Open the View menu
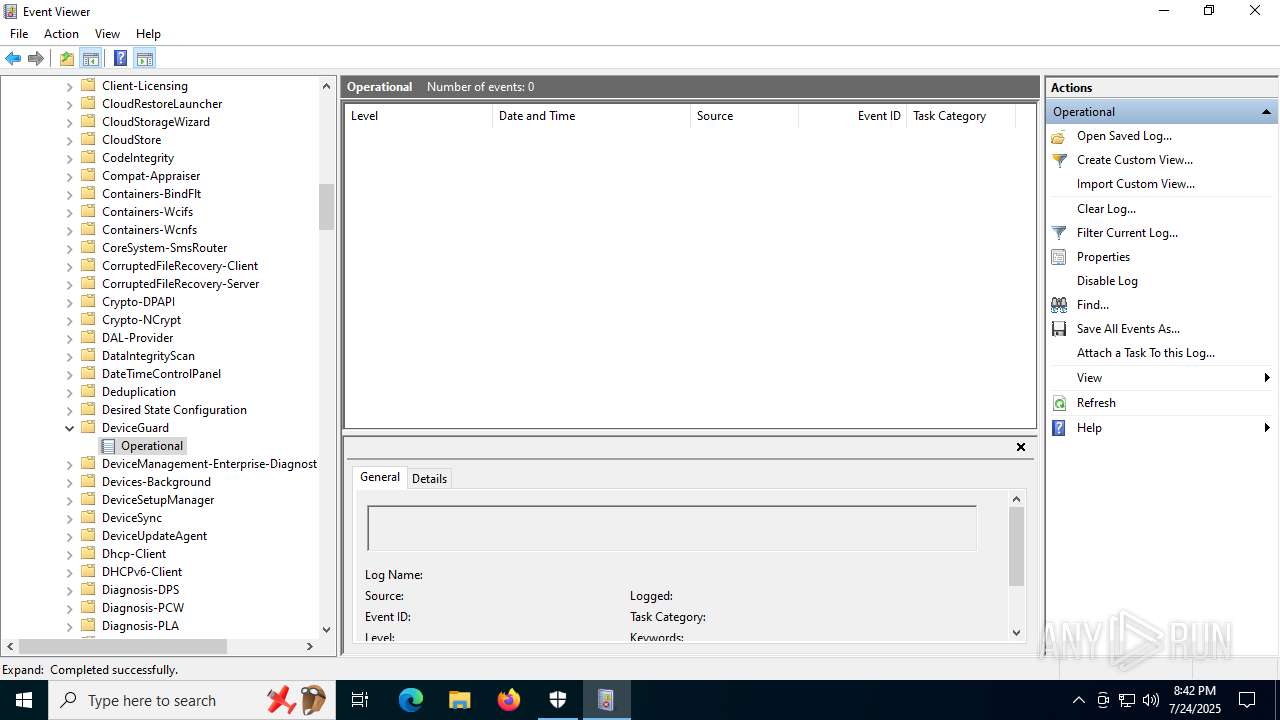Viewport: 1280px width, 720px height. click(107, 34)
